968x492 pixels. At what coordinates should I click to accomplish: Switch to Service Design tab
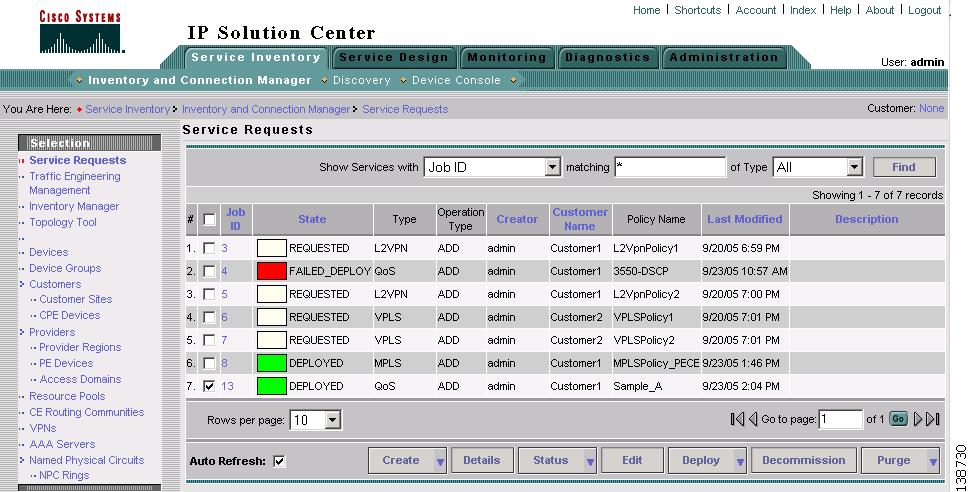[394, 57]
